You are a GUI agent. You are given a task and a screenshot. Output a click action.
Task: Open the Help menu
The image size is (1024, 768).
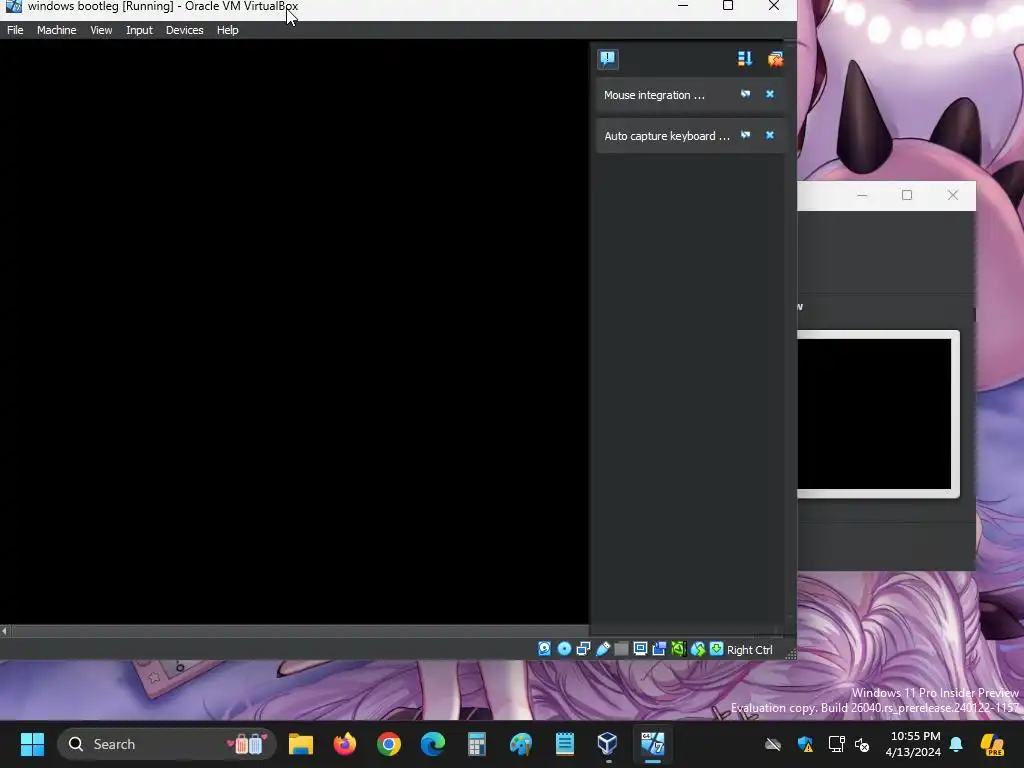(x=227, y=30)
